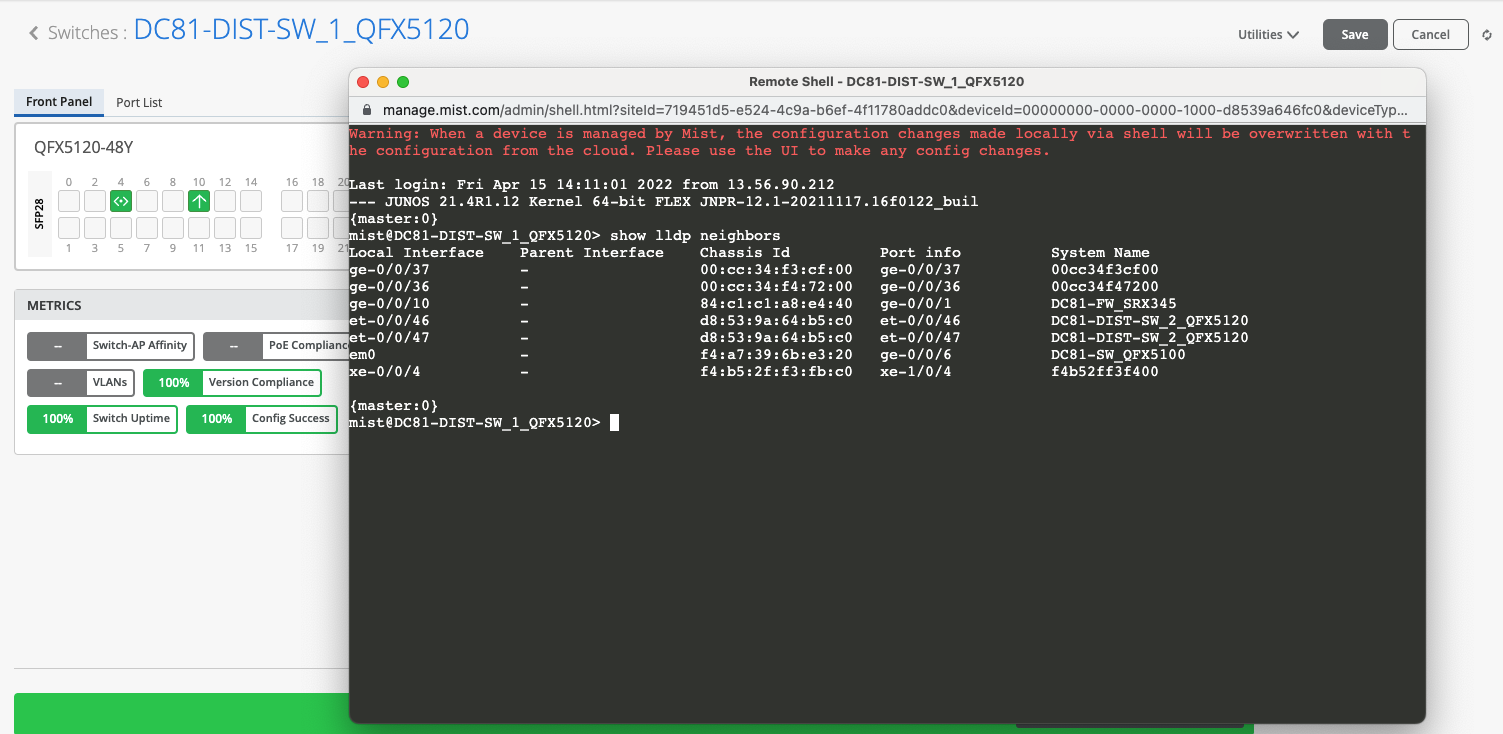Click the Switches breadcrumb link
1503x734 pixels.
[82, 33]
